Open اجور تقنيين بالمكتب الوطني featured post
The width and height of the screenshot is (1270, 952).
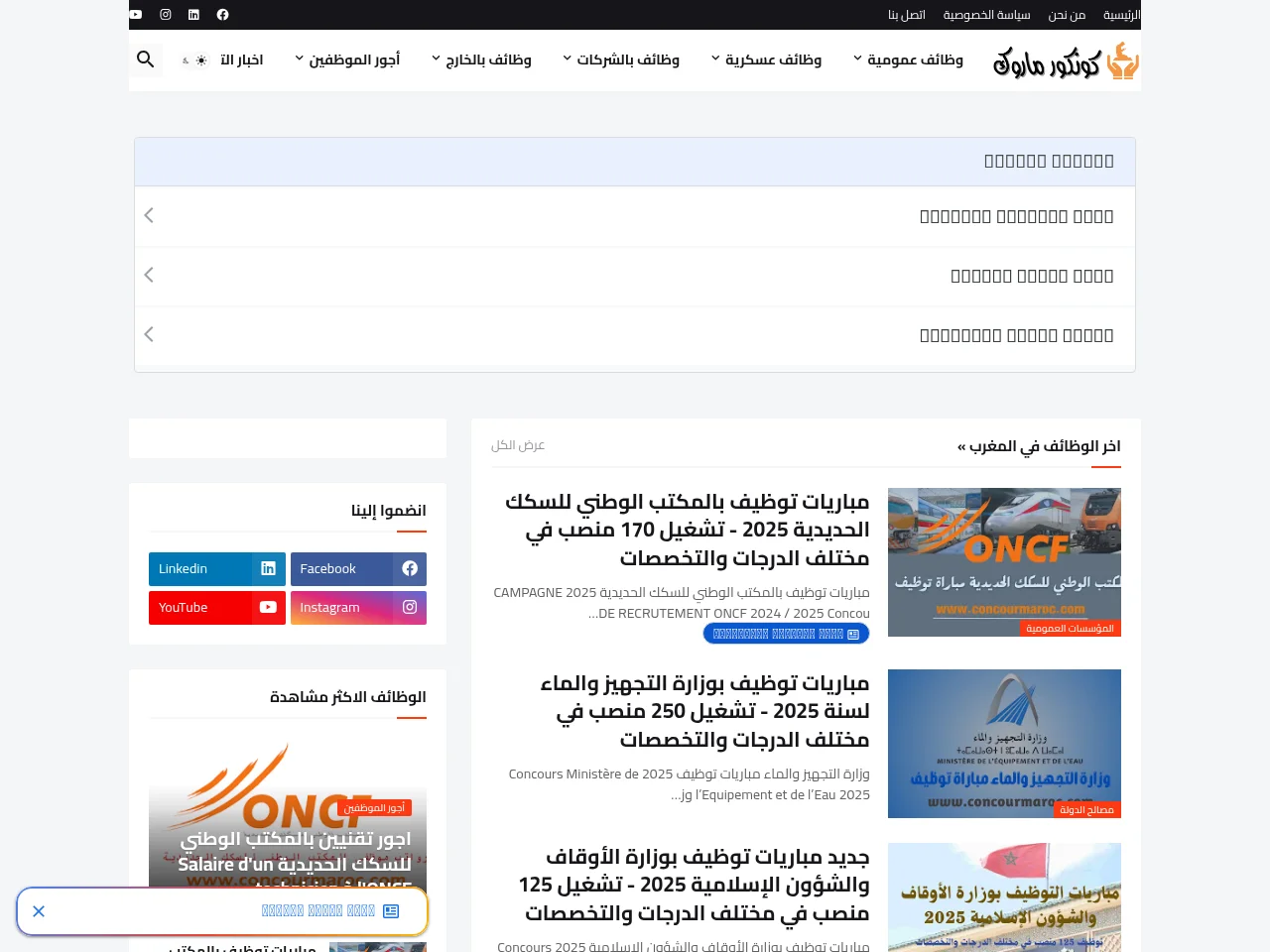tap(295, 851)
